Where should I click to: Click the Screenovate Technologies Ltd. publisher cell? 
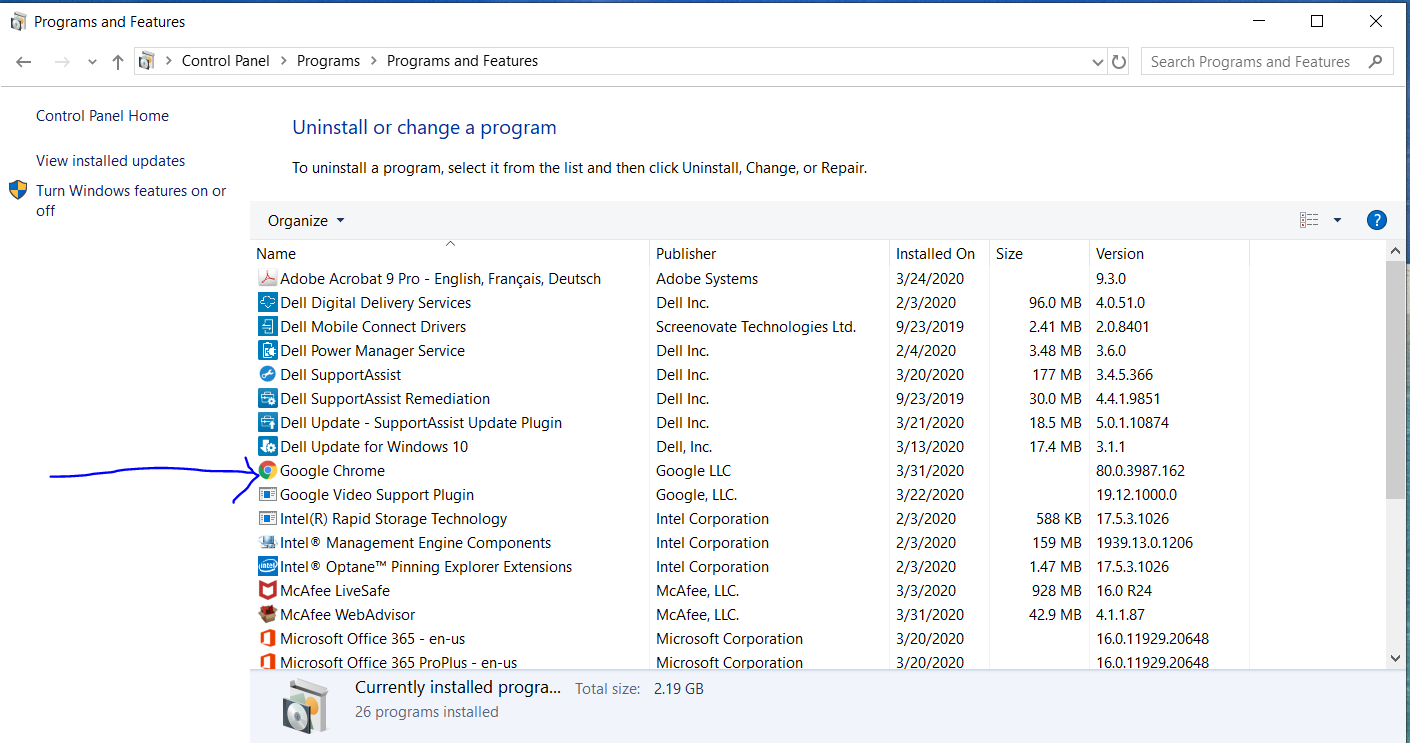click(756, 327)
